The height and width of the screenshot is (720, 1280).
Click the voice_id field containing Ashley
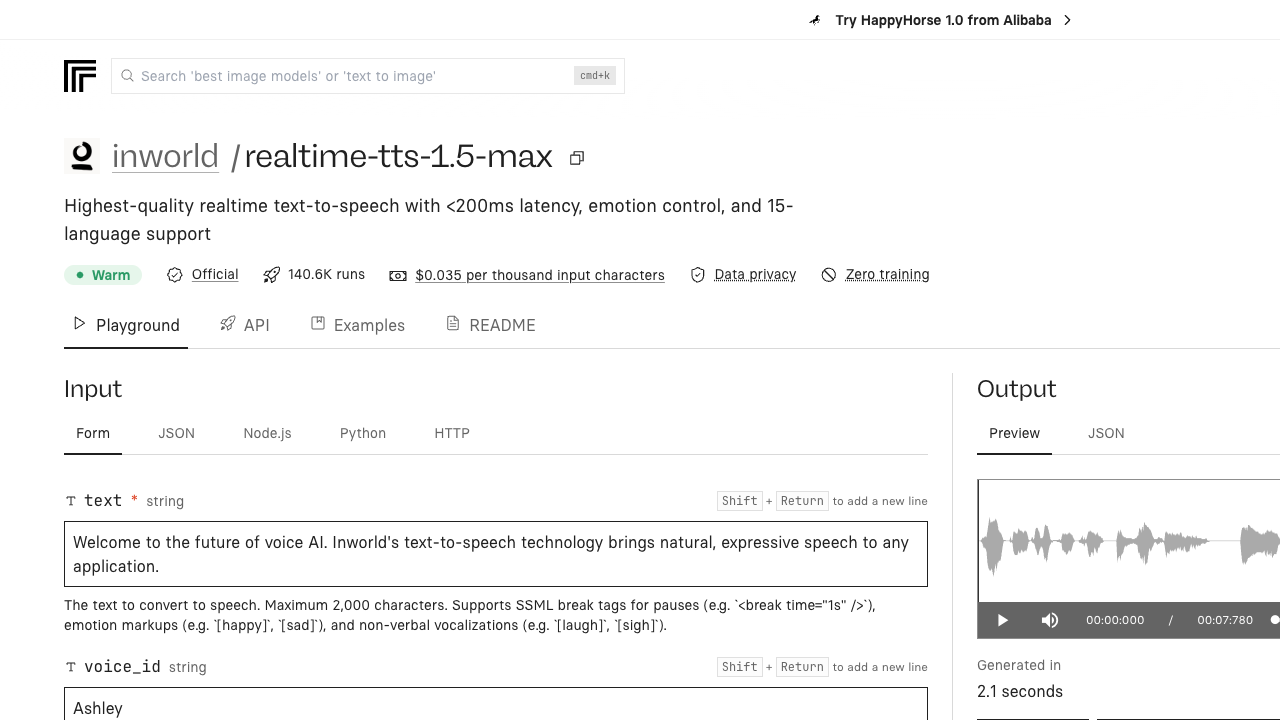pyautogui.click(x=496, y=704)
